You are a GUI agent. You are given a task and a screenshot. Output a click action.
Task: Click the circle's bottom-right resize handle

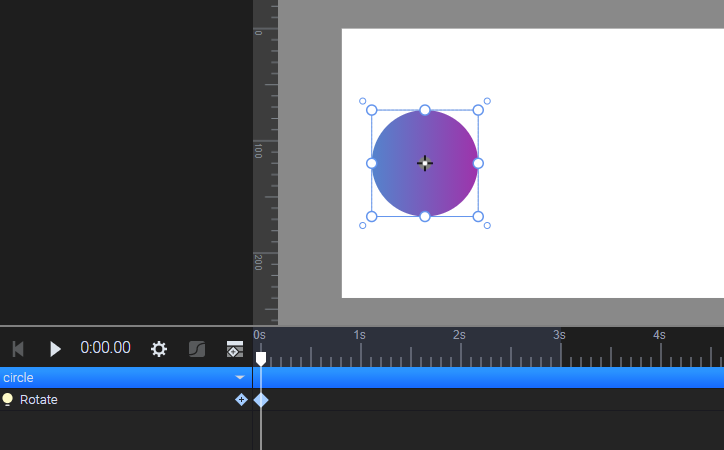click(x=478, y=216)
